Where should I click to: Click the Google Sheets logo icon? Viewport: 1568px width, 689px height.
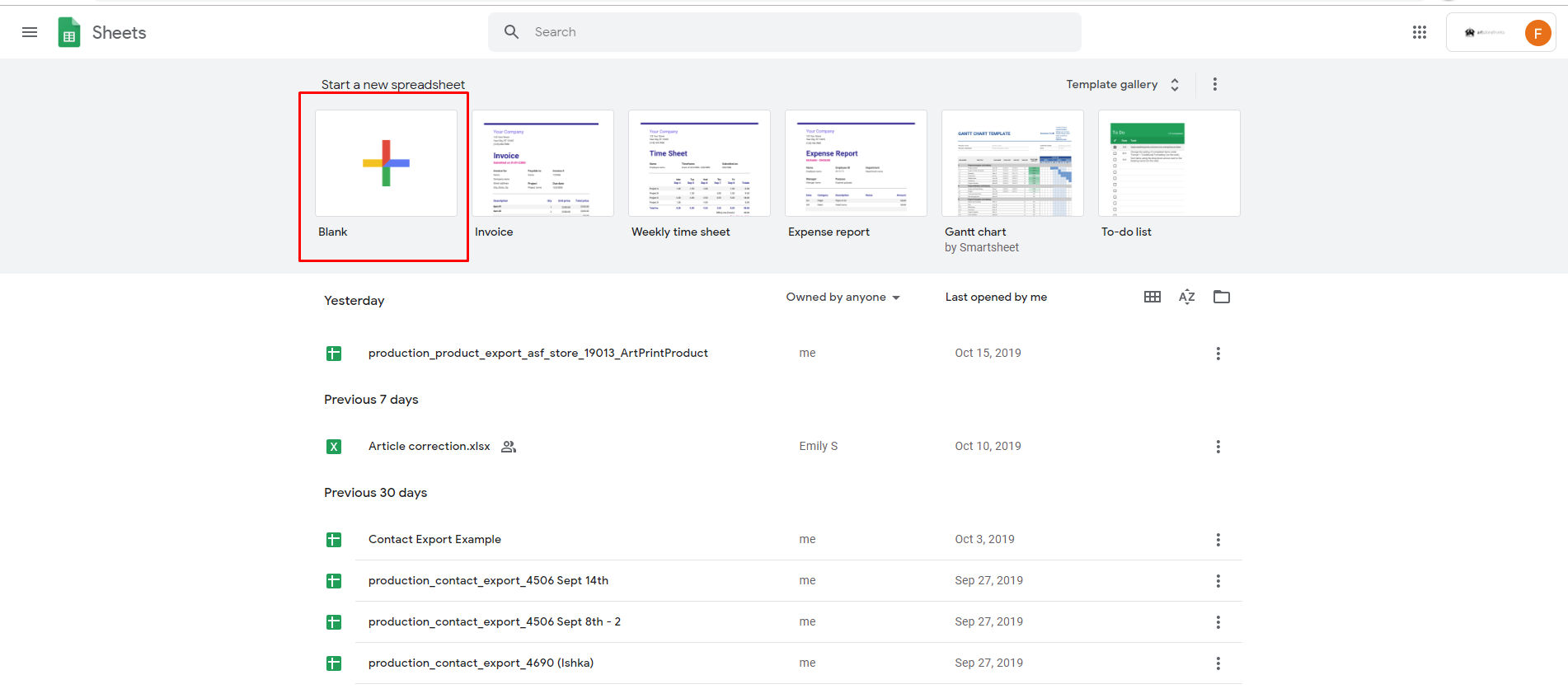(69, 32)
